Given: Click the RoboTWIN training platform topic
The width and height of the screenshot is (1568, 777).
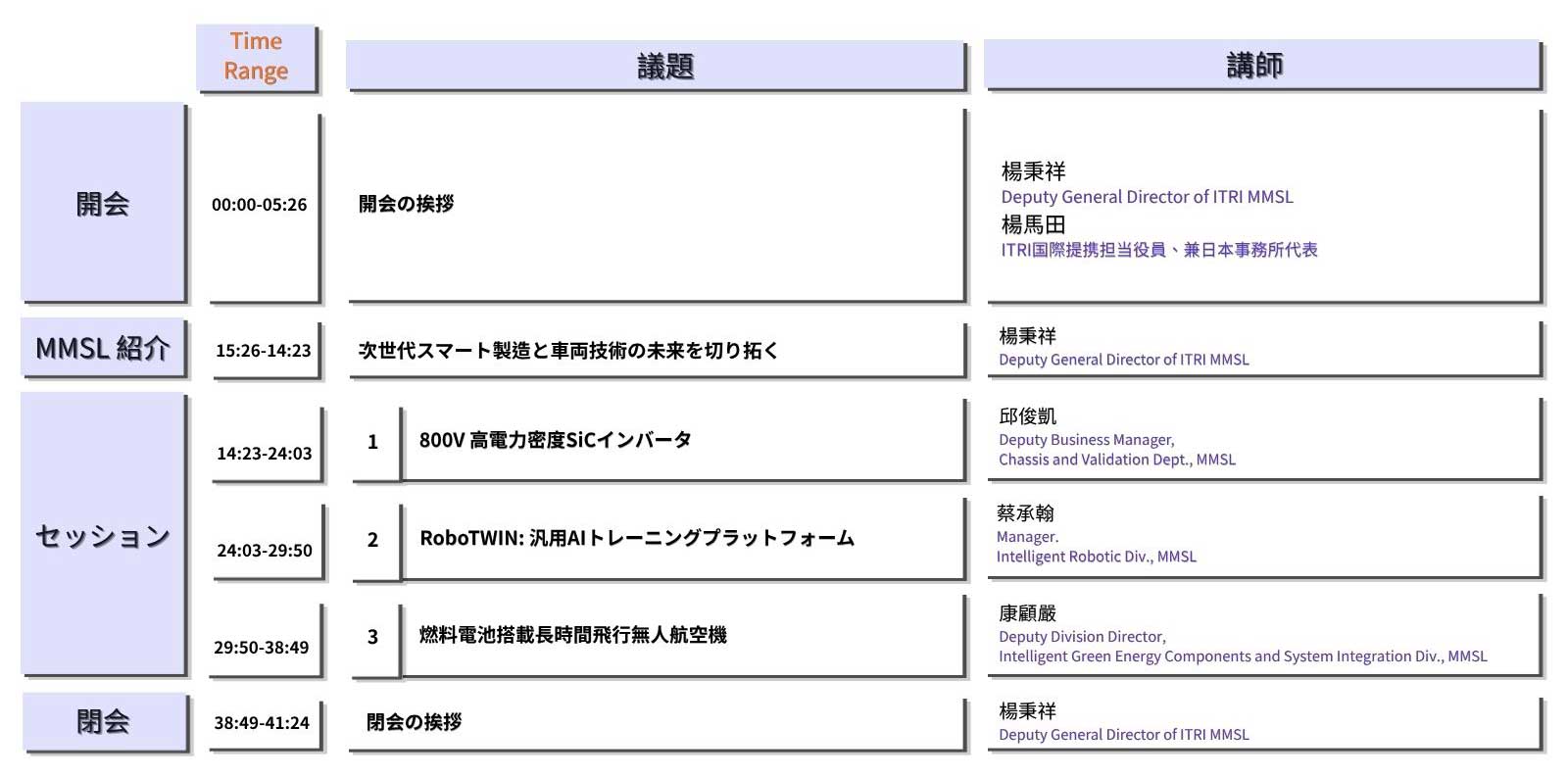Looking at the screenshot, I should (x=637, y=538).
